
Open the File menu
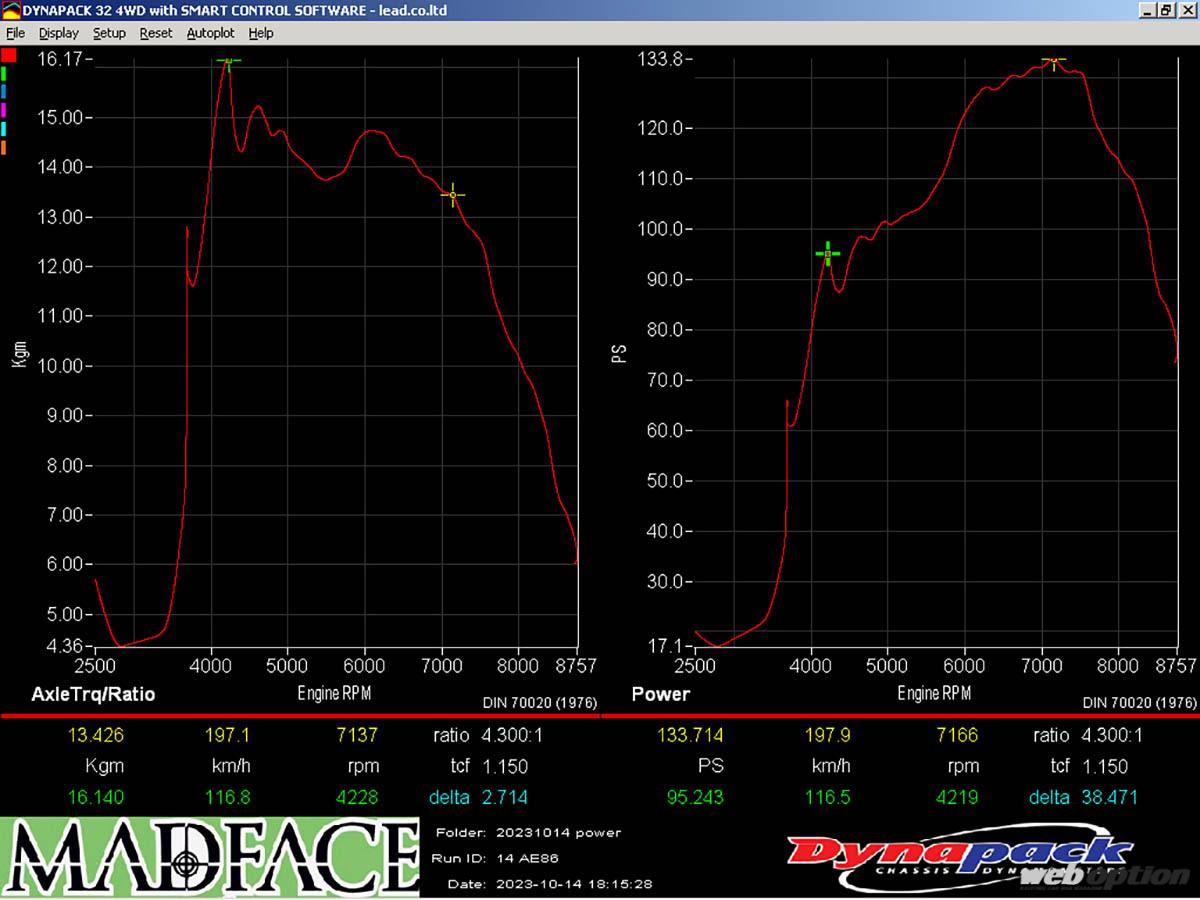coord(15,33)
